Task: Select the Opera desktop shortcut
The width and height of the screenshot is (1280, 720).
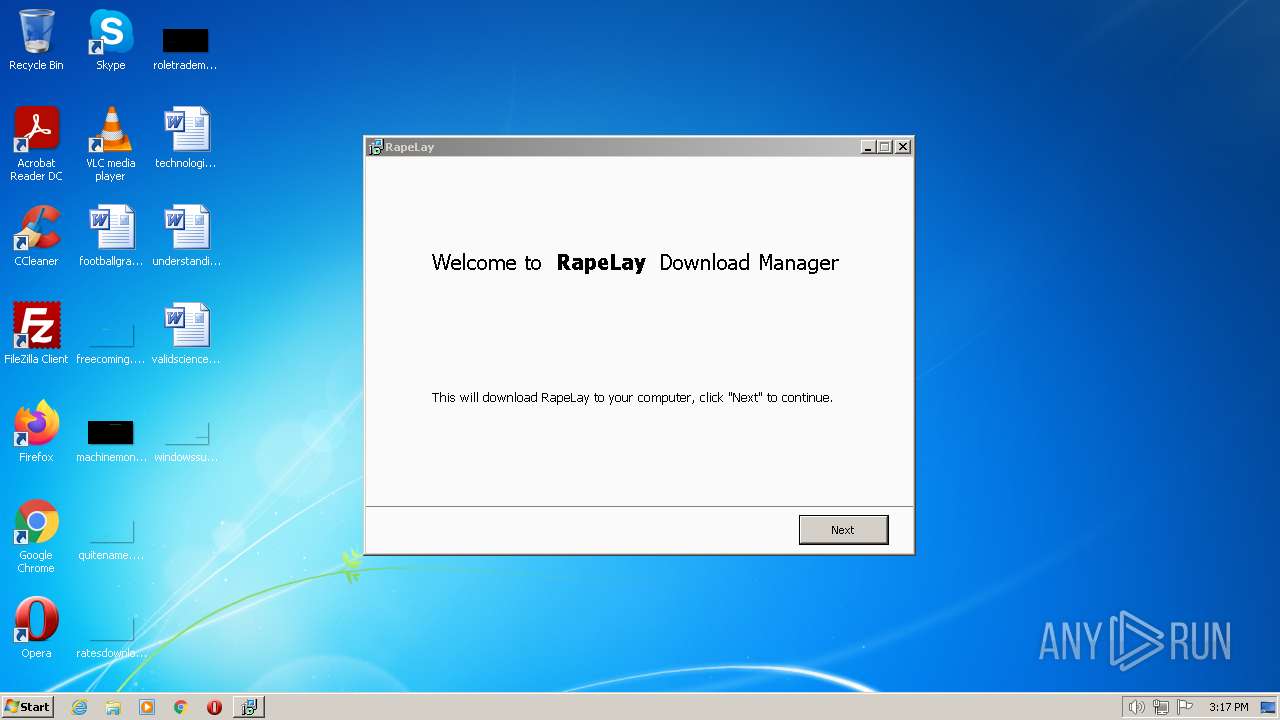Action: tap(36, 628)
